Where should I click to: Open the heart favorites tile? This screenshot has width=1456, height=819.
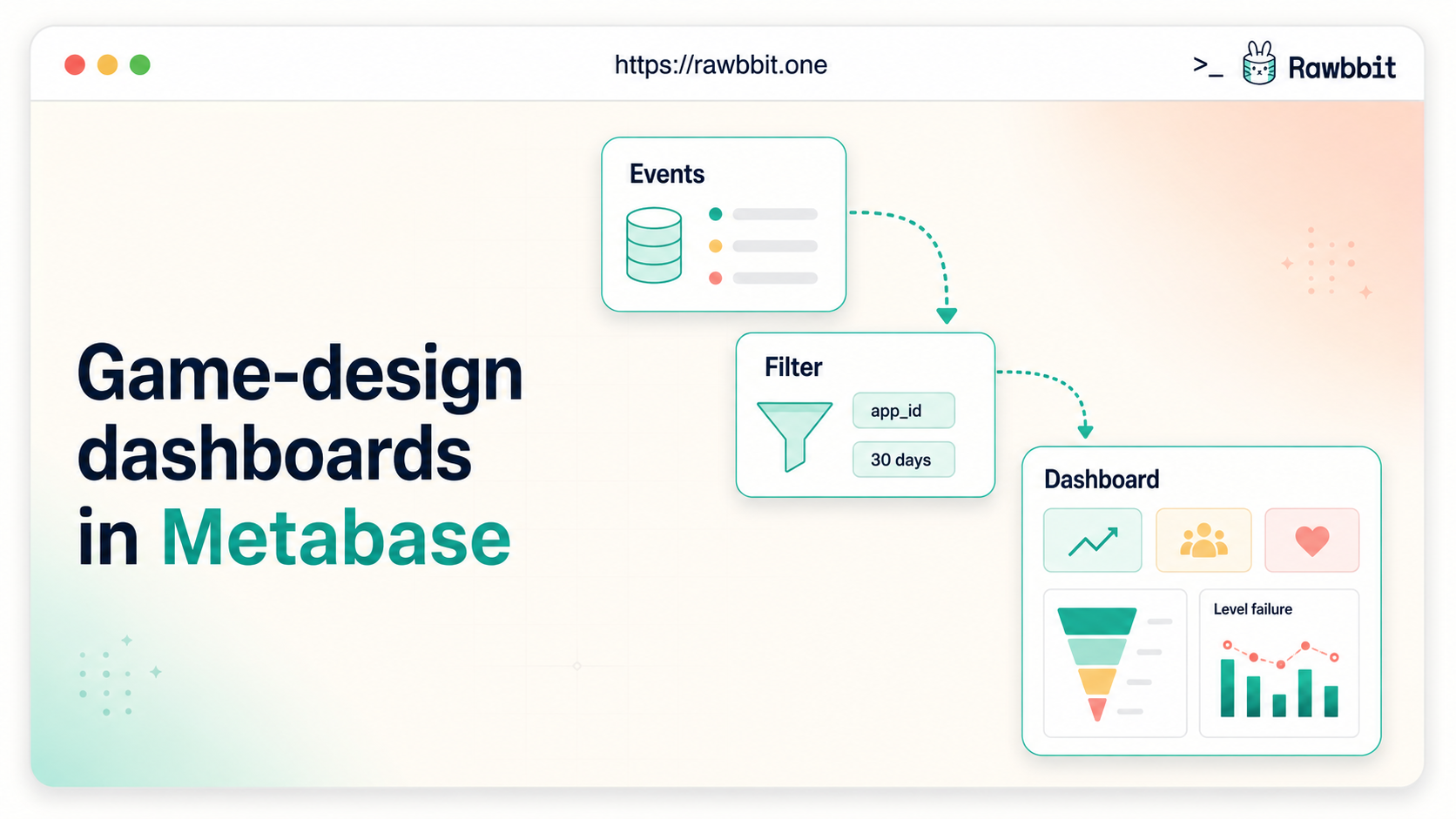coord(1312,540)
